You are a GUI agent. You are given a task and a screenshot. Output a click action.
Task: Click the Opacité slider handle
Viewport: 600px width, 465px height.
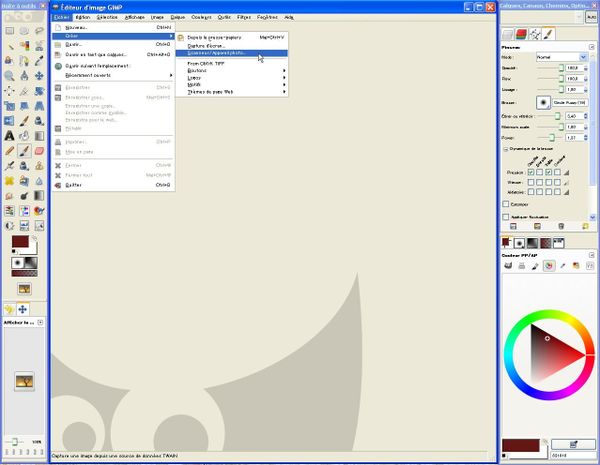click(x=561, y=68)
